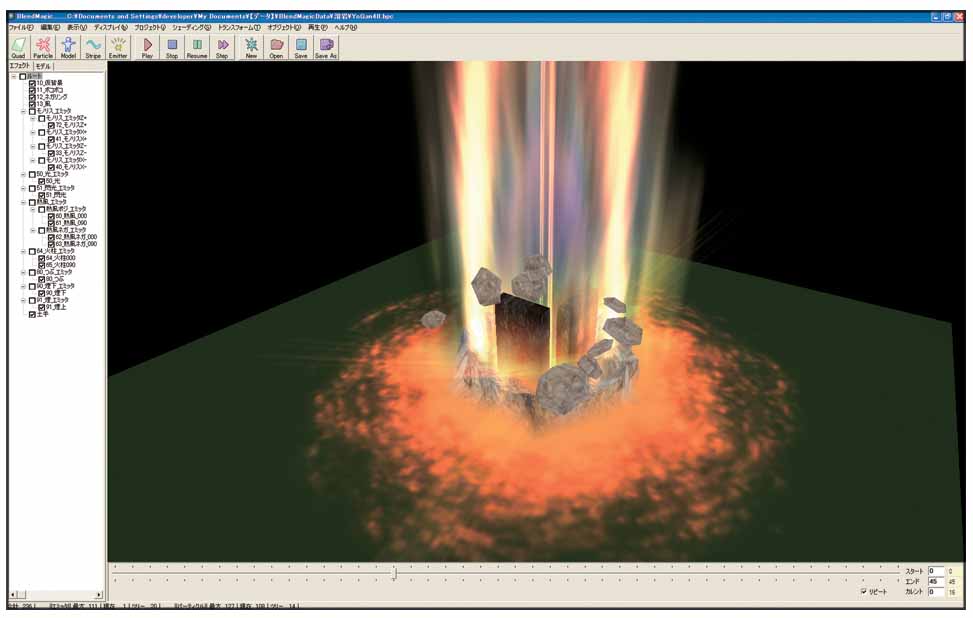The width and height of the screenshot is (973, 618).
Task: Open the シェーディング menu
Action: [x=192, y=27]
